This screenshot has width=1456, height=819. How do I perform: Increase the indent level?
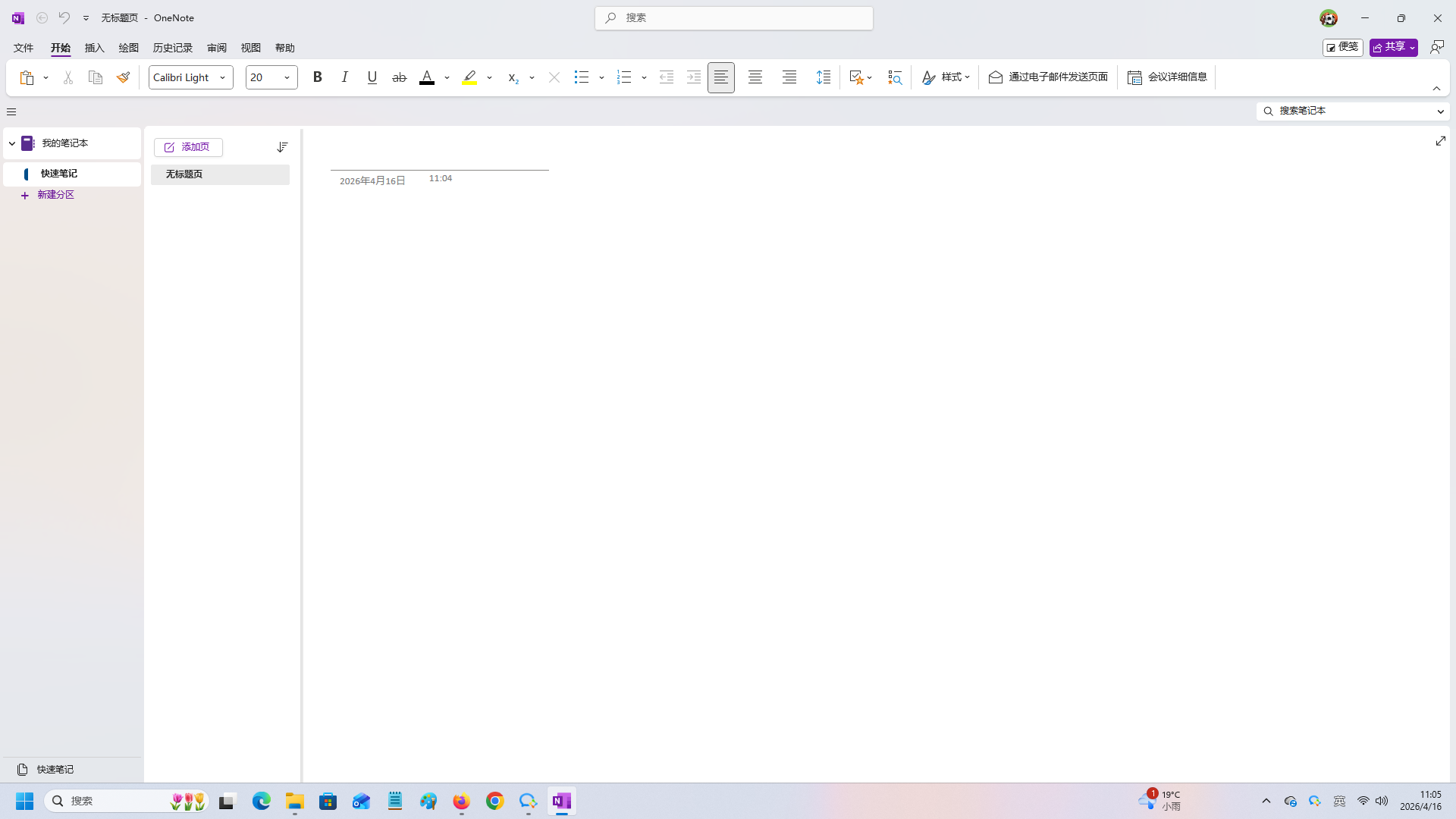(x=693, y=77)
